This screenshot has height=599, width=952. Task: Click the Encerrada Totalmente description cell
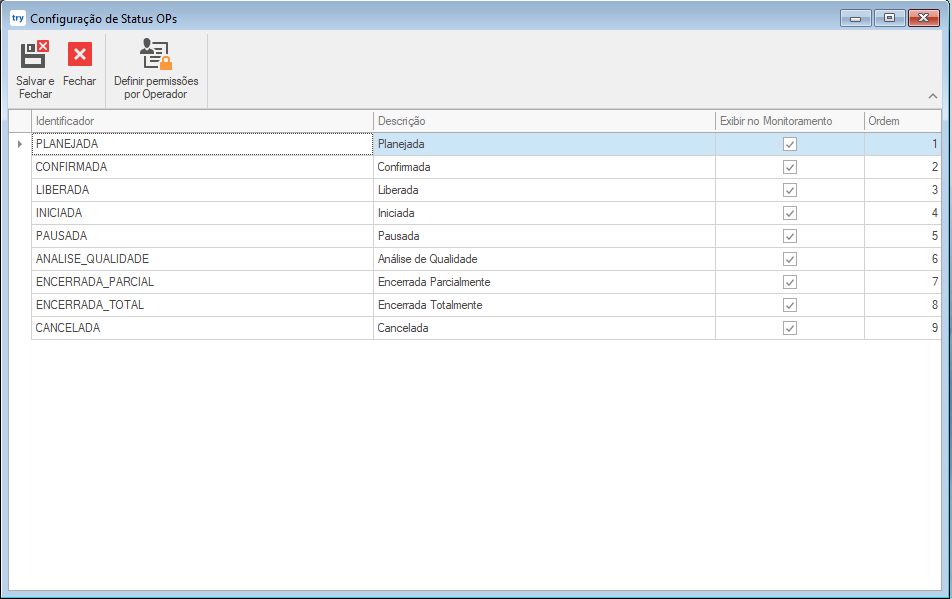point(544,305)
